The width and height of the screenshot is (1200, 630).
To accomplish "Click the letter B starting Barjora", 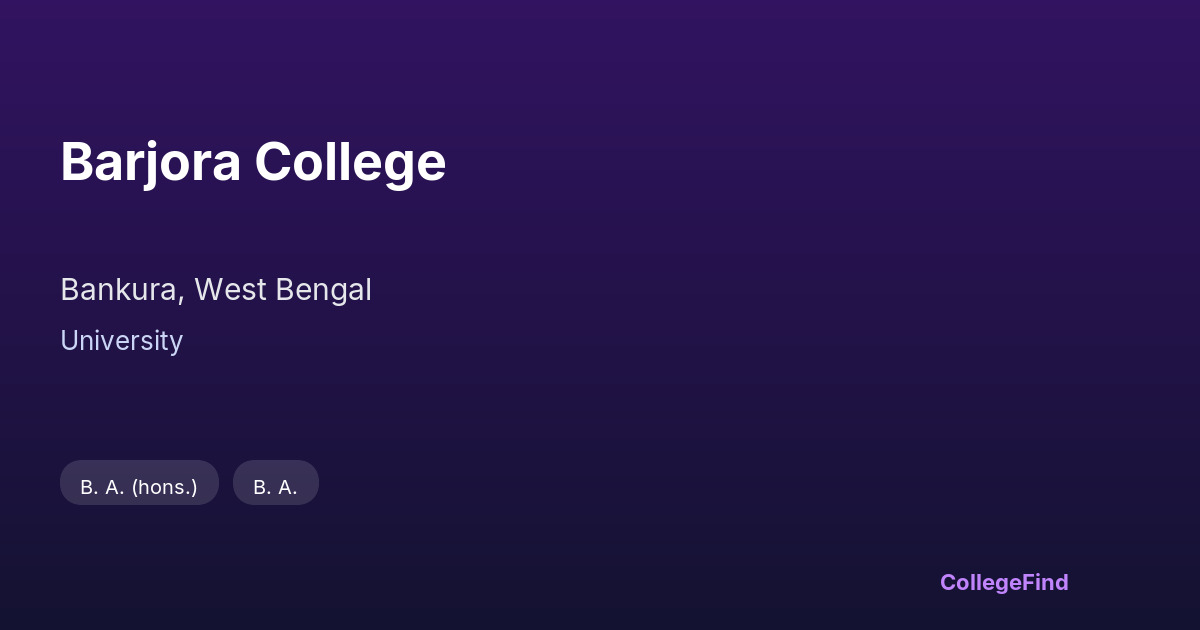I will click(78, 162).
